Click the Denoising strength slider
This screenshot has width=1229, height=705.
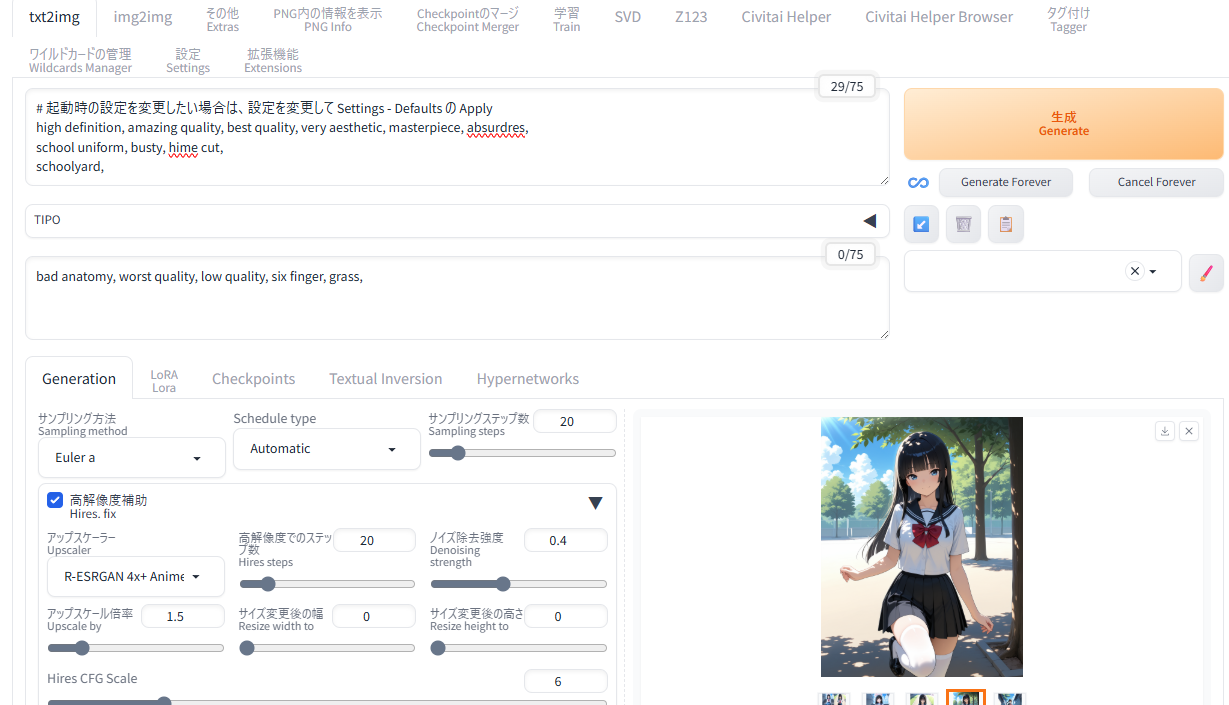(518, 584)
